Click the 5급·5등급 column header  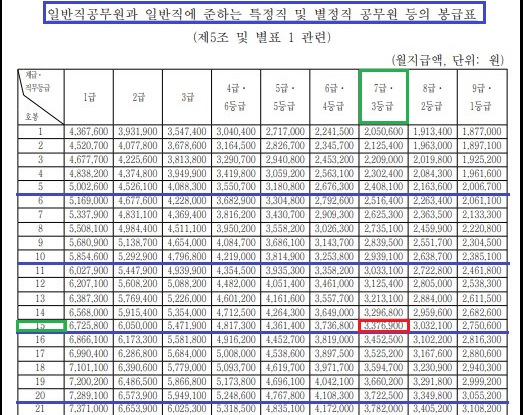pos(285,97)
